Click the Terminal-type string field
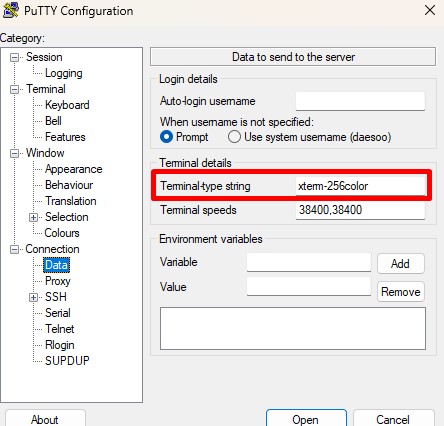Screen dimensions: 444x426 [x=360, y=186]
